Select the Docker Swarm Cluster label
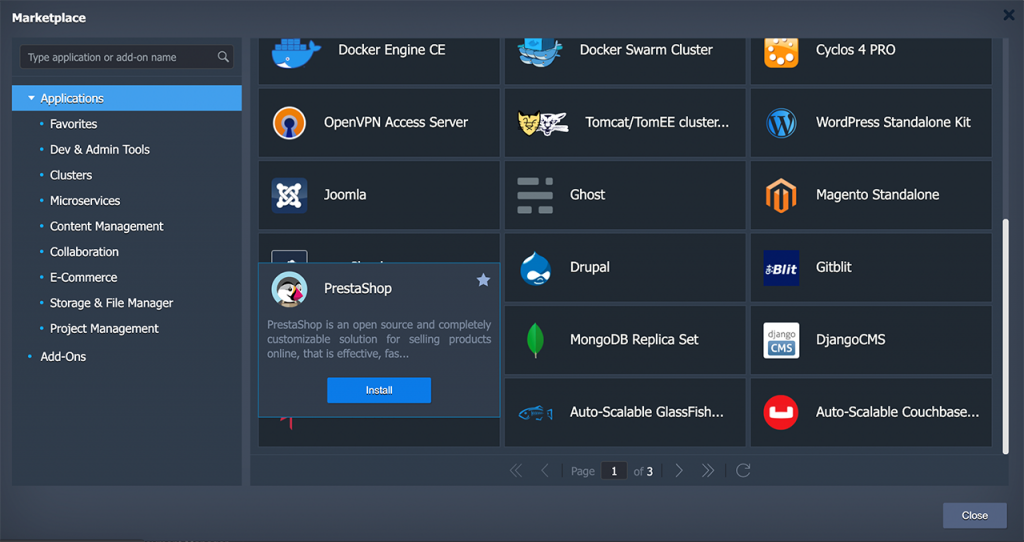The image size is (1024, 542). coord(646,50)
